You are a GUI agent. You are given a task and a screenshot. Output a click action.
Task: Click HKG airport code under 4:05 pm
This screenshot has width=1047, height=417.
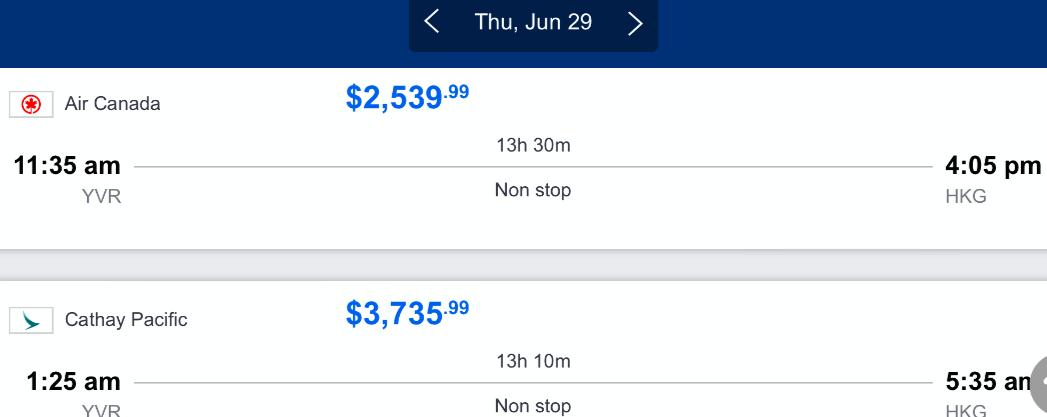pyautogui.click(x=966, y=197)
